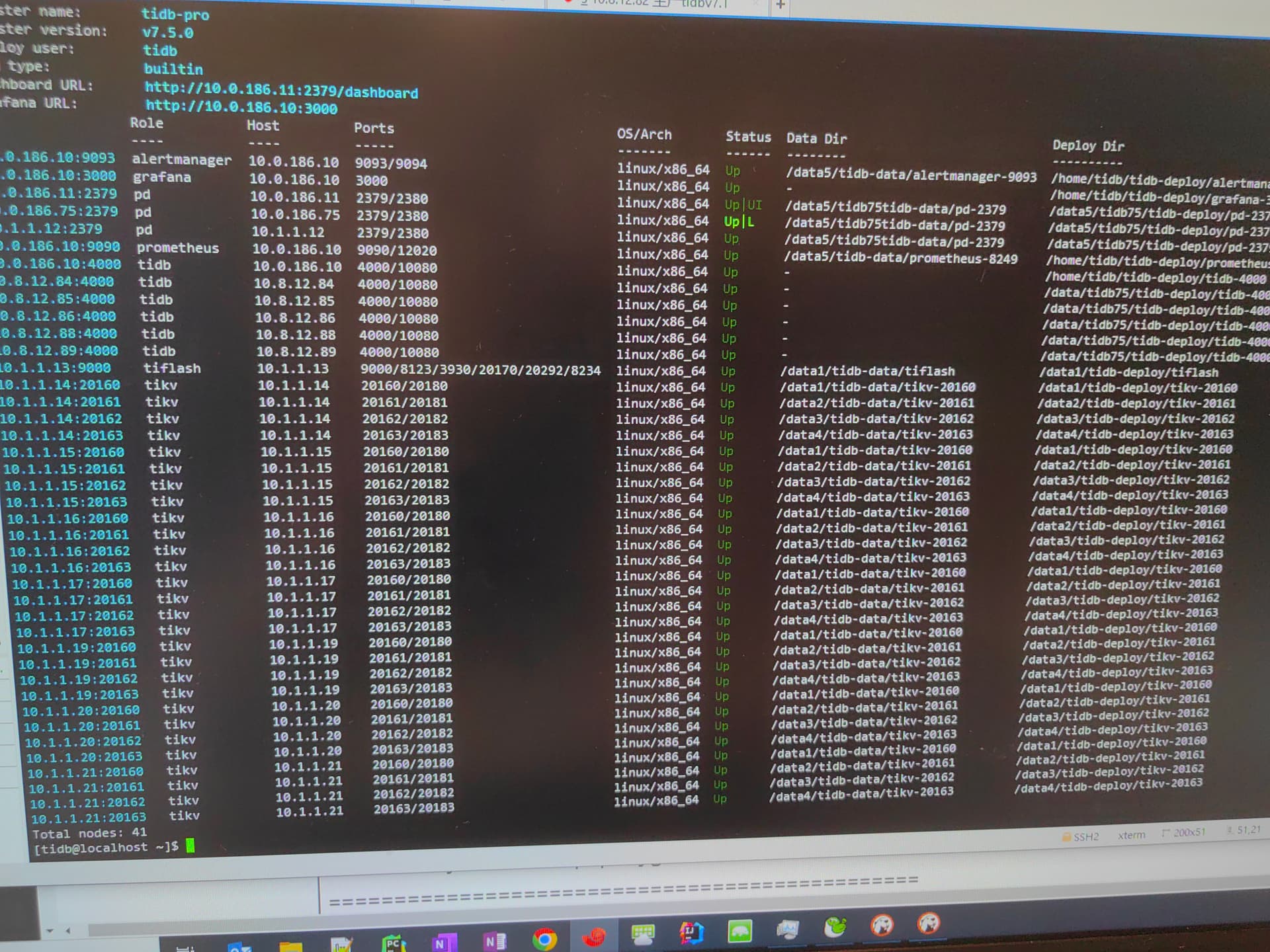Click the 51,21 cursor position indicator

point(1244,830)
